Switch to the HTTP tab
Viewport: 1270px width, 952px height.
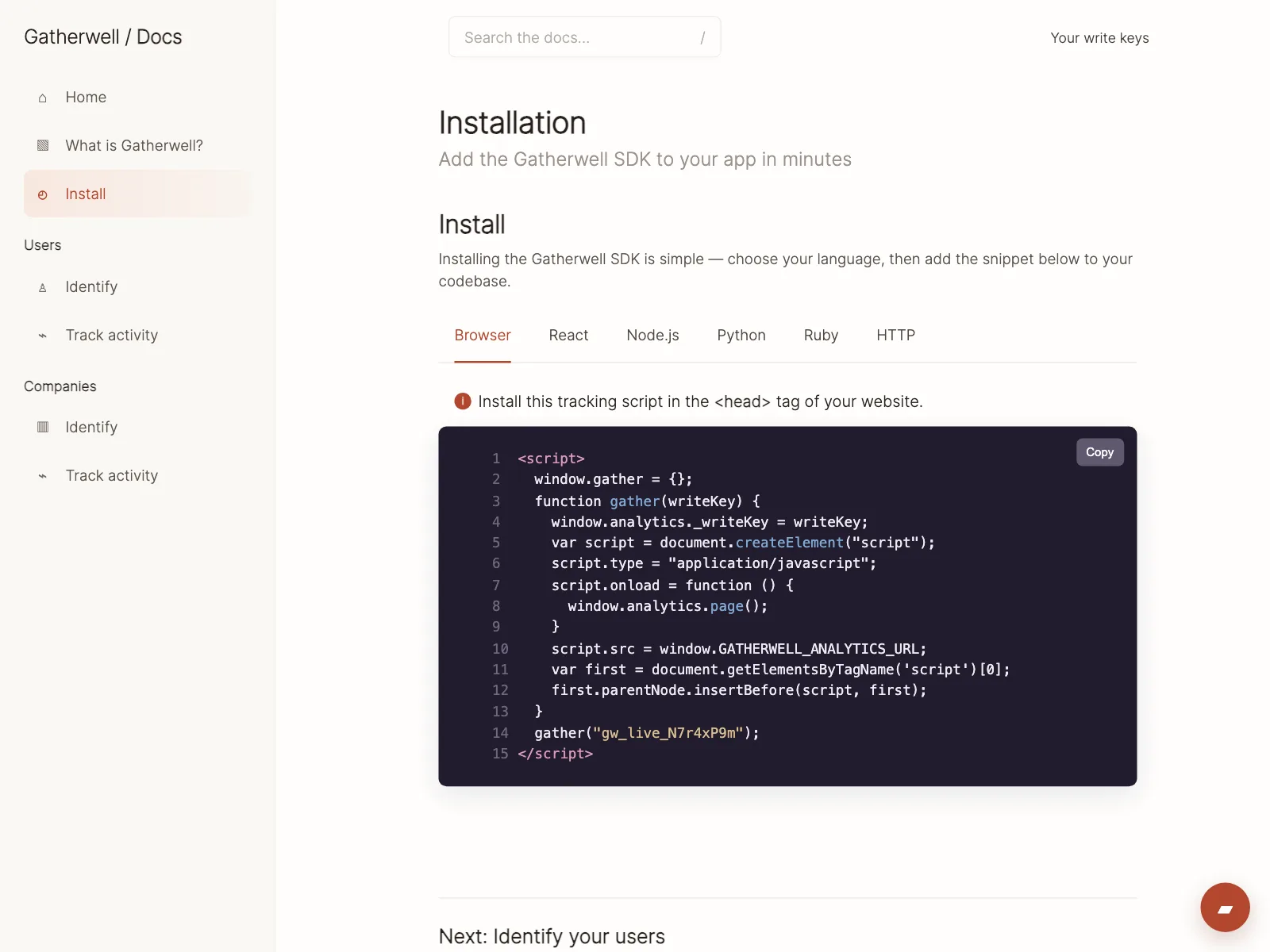895,336
